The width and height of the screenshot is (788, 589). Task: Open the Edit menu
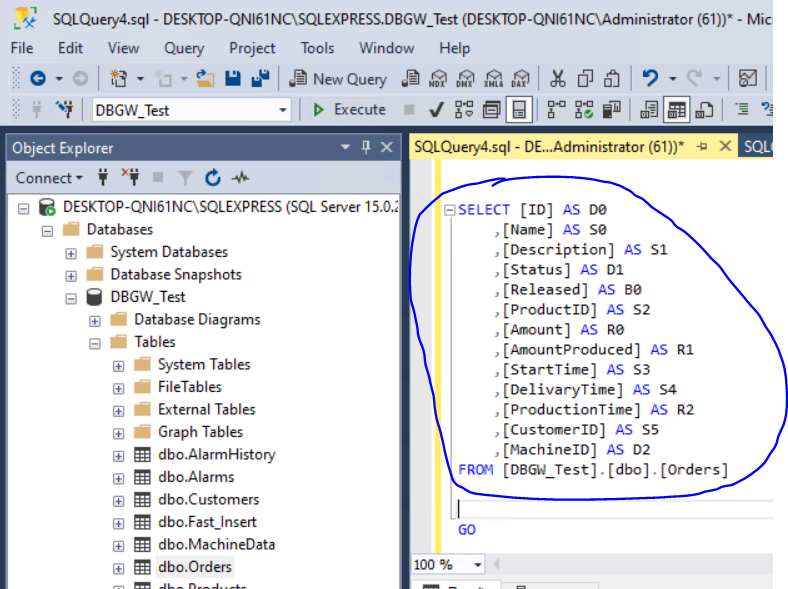tap(70, 48)
